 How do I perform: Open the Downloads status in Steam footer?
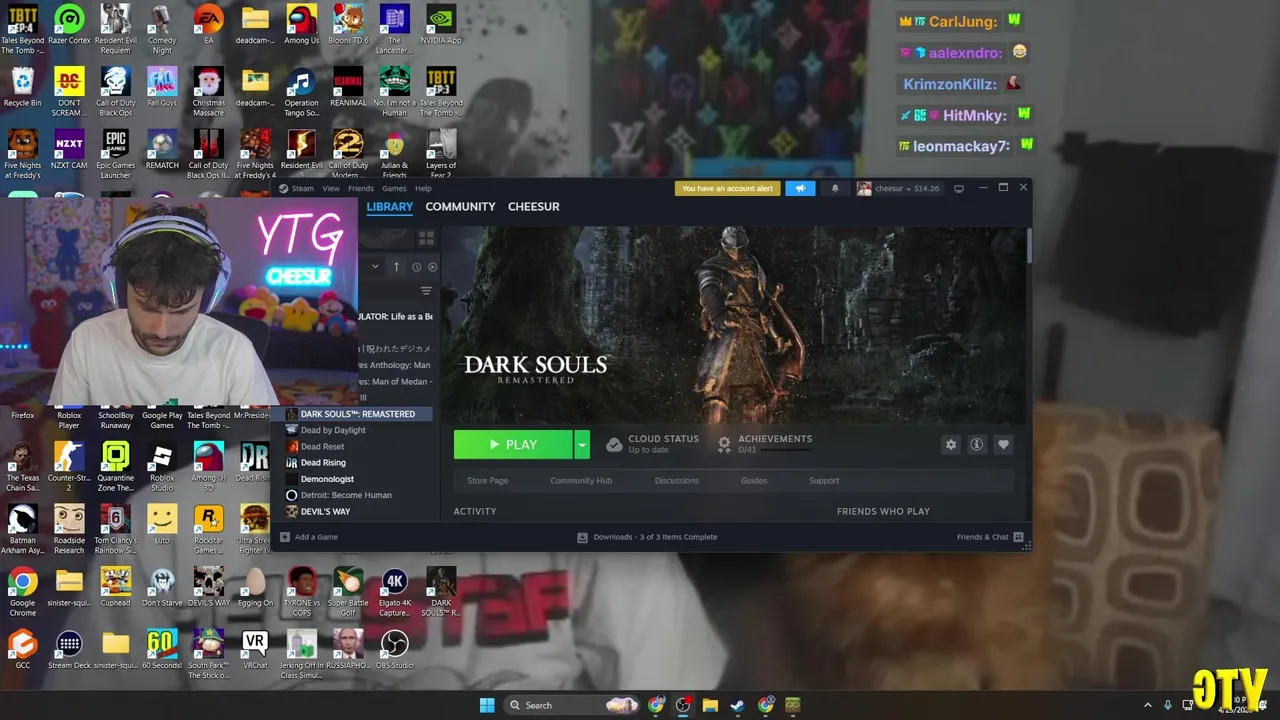coord(647,537)
